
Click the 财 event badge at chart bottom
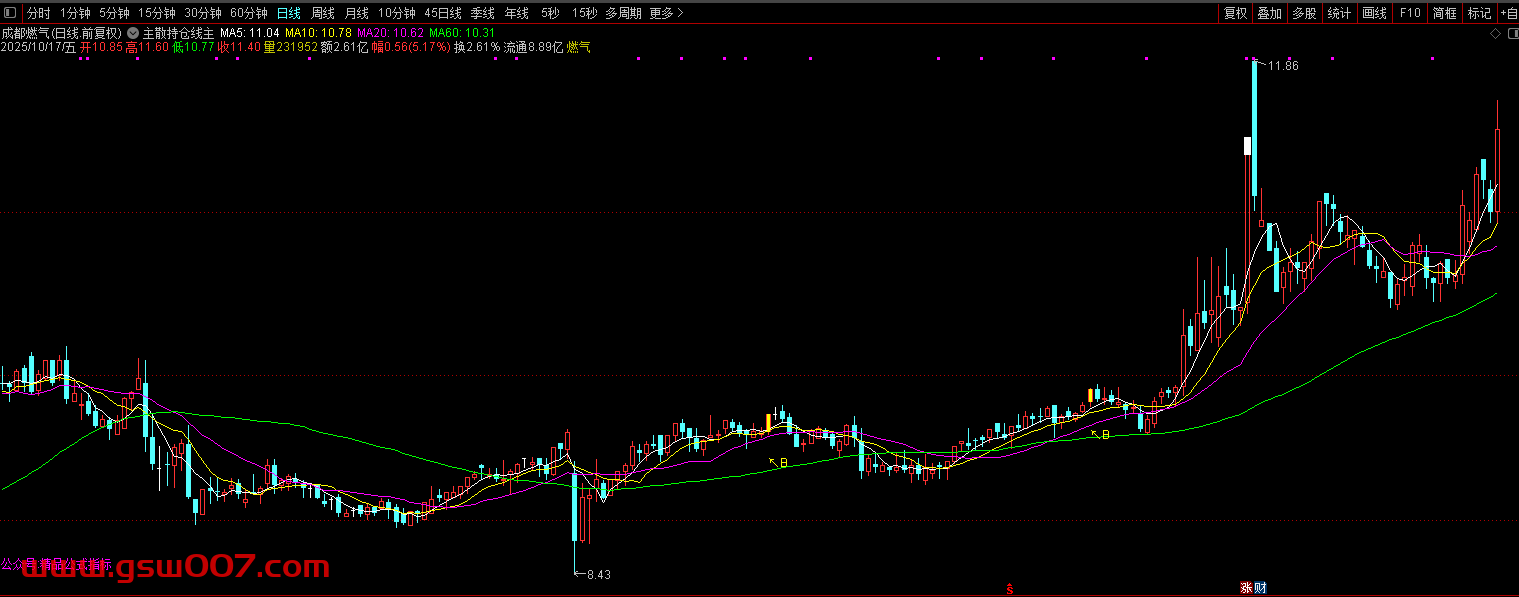tap(1260, 588)
